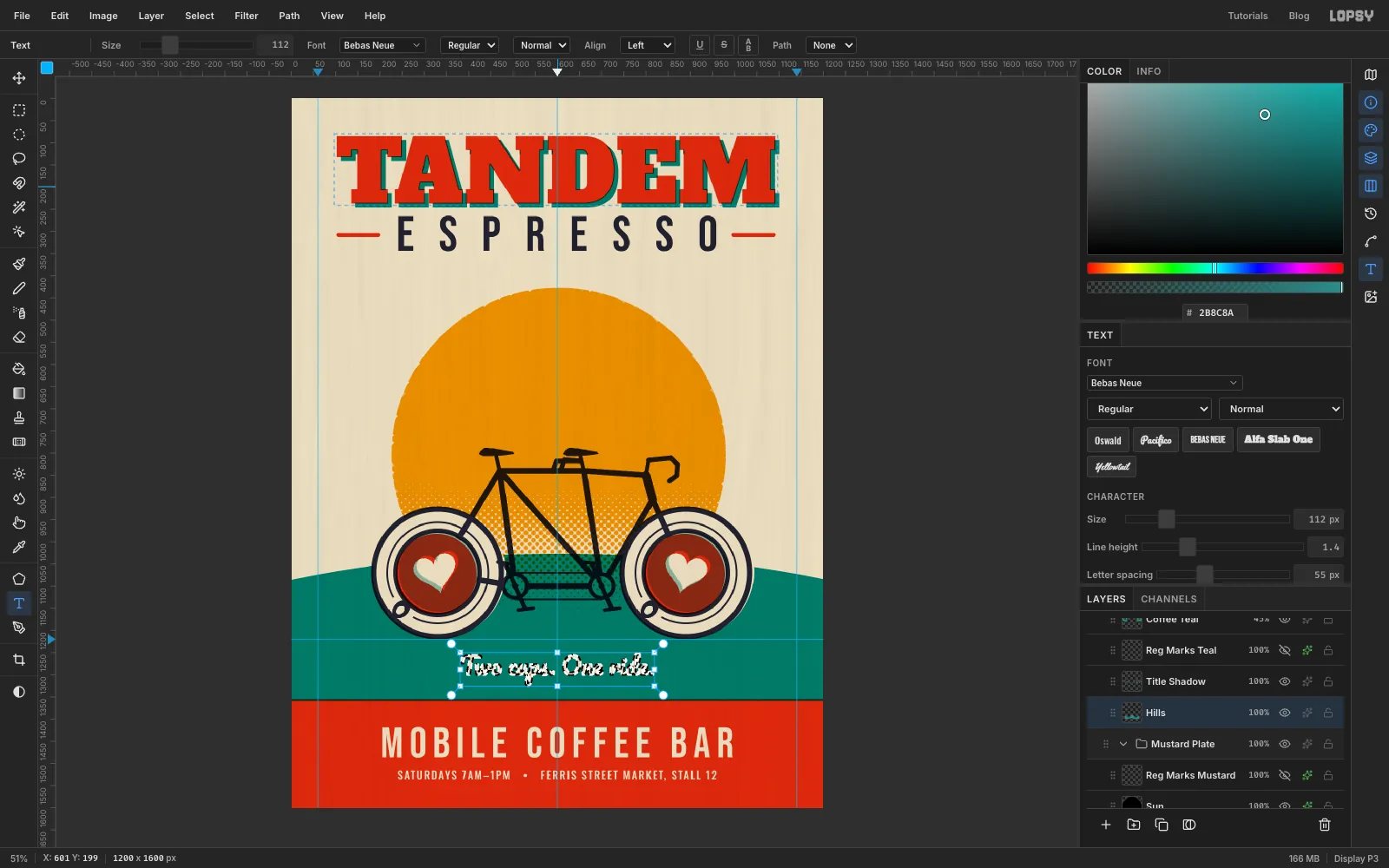Switch to the Channels tab

(x=1168, y=599)
